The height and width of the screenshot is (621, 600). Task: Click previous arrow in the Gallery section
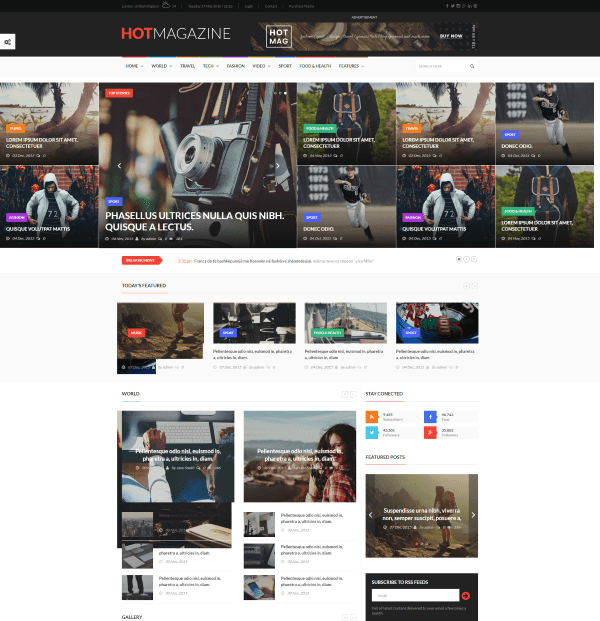[345, 617]
